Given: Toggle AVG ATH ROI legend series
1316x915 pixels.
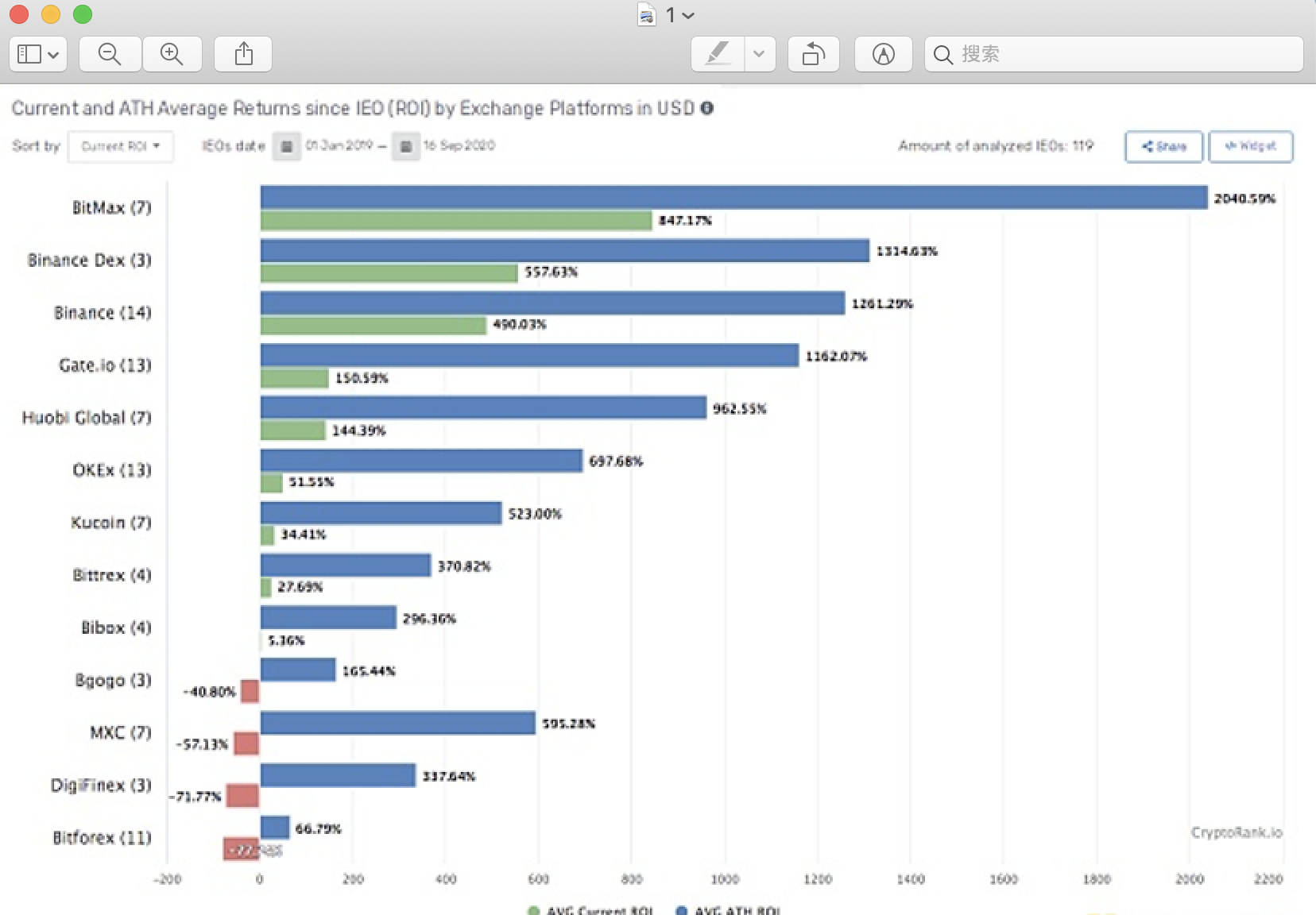Looking at the screenshot, I should pyautogui.click(x=730, y=910).
